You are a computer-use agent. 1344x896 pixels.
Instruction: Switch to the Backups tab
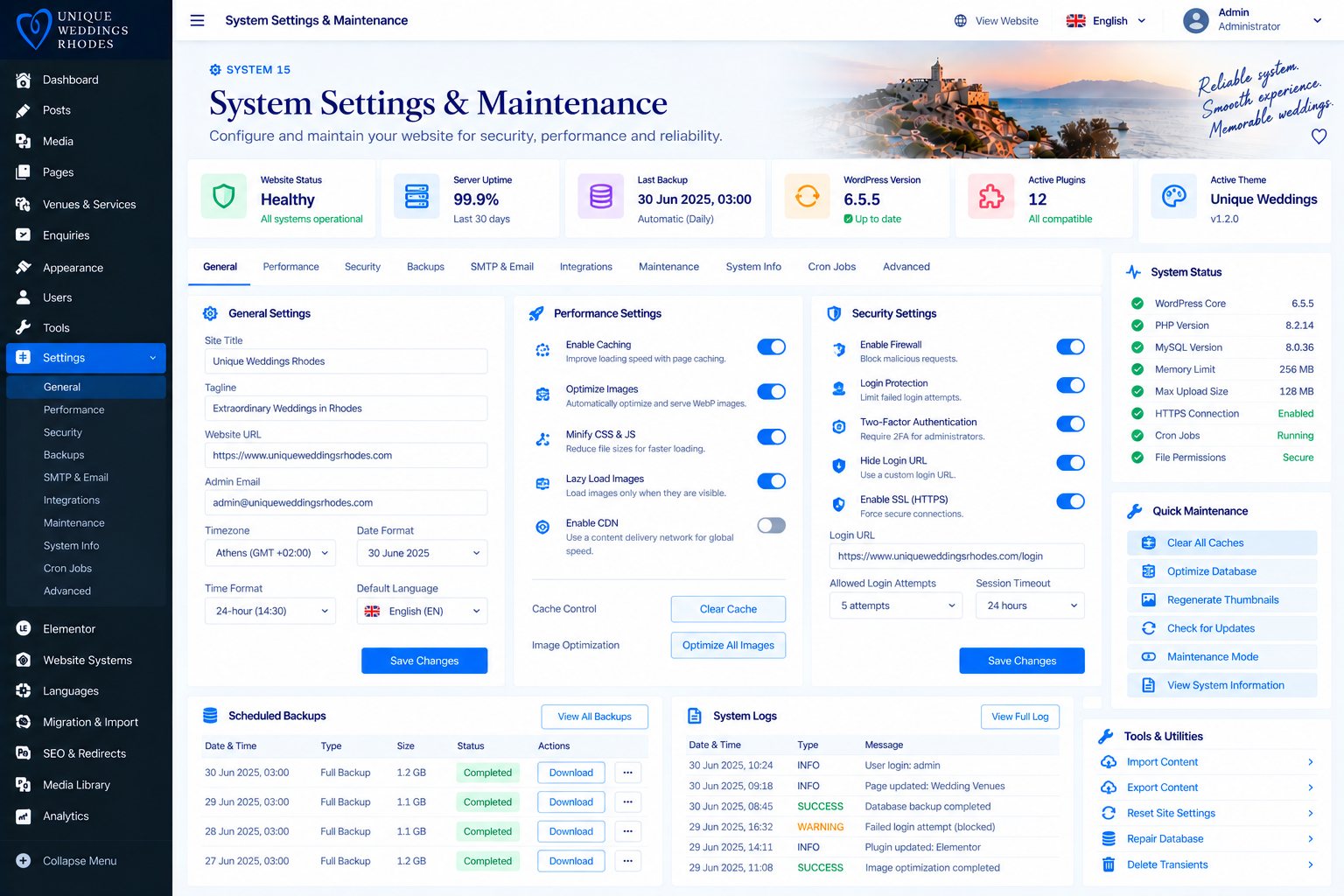425,267
